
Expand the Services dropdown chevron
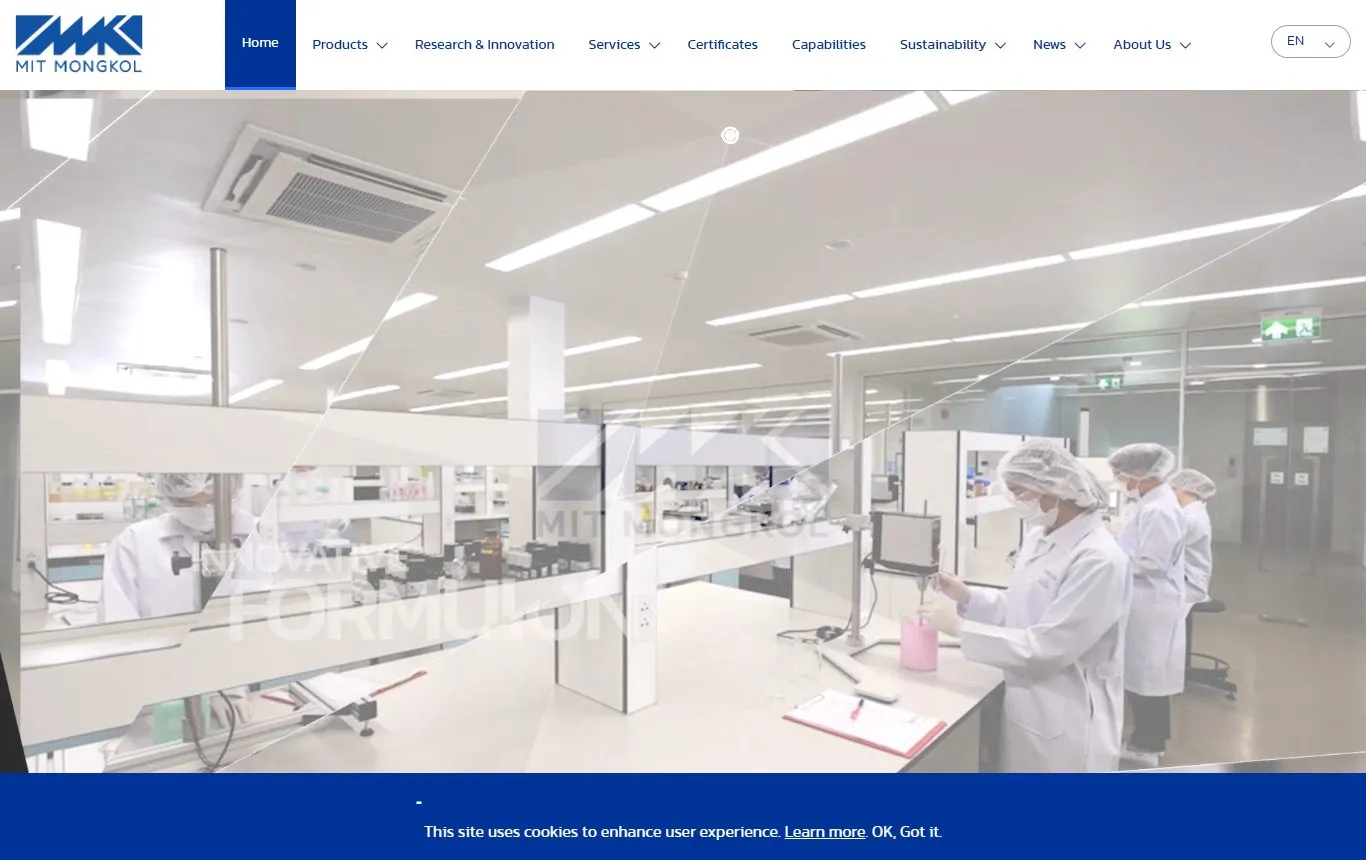[655, 46]
